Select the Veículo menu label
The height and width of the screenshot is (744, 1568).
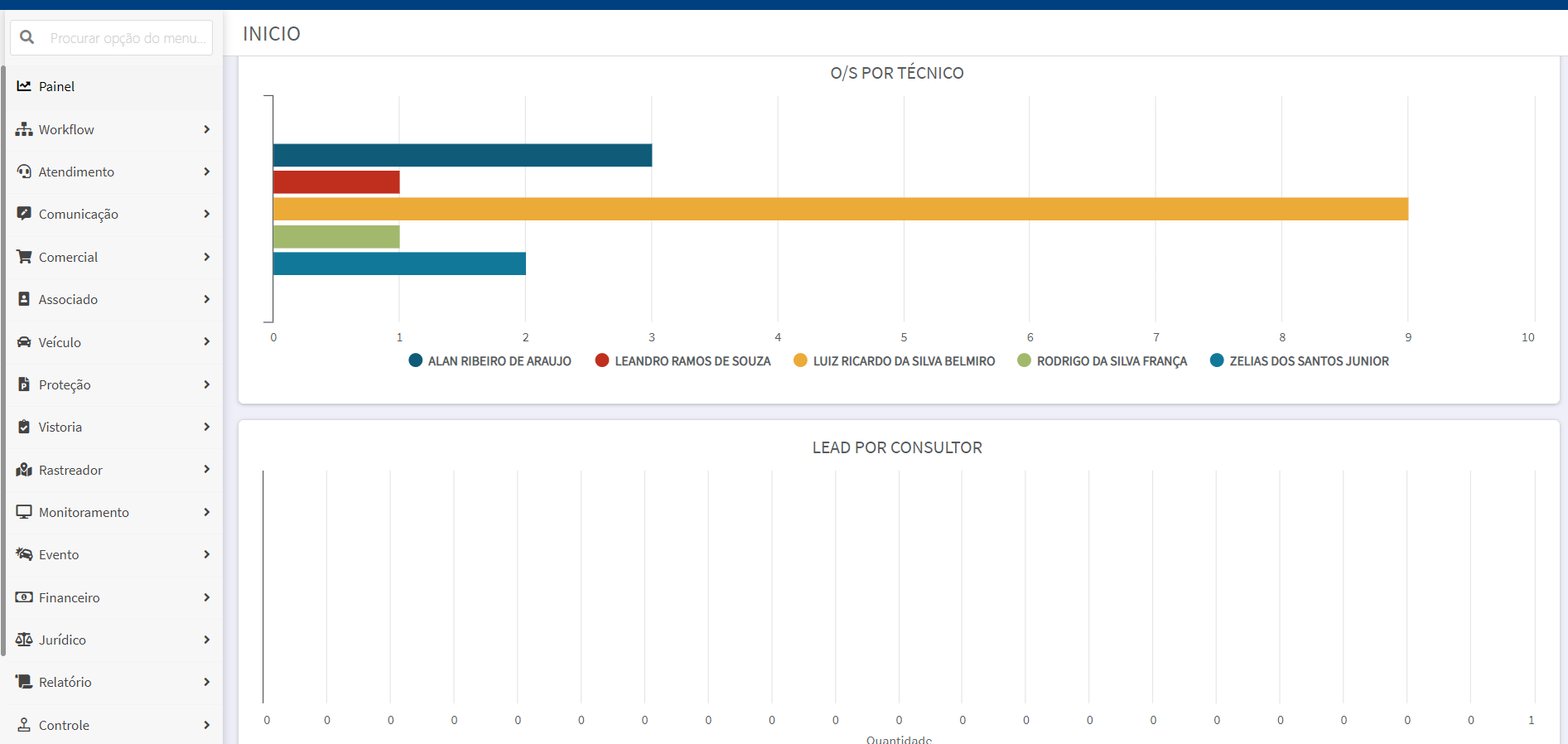click(x=60, y=342)
